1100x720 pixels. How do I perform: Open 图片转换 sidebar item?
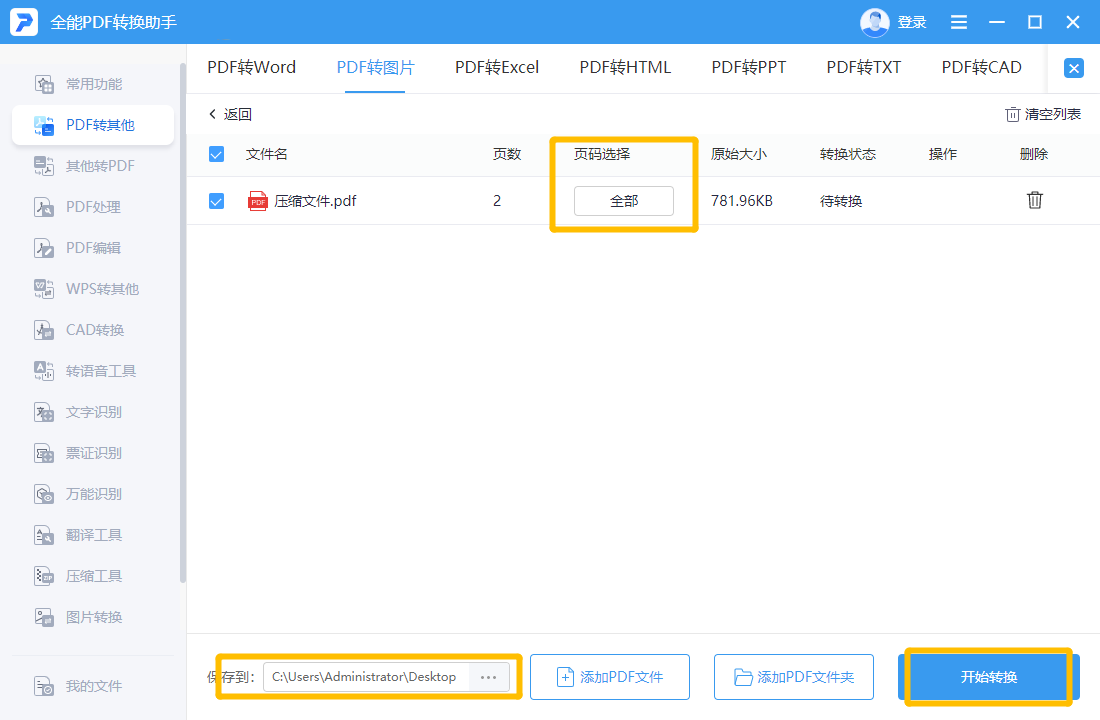[93, 617]
